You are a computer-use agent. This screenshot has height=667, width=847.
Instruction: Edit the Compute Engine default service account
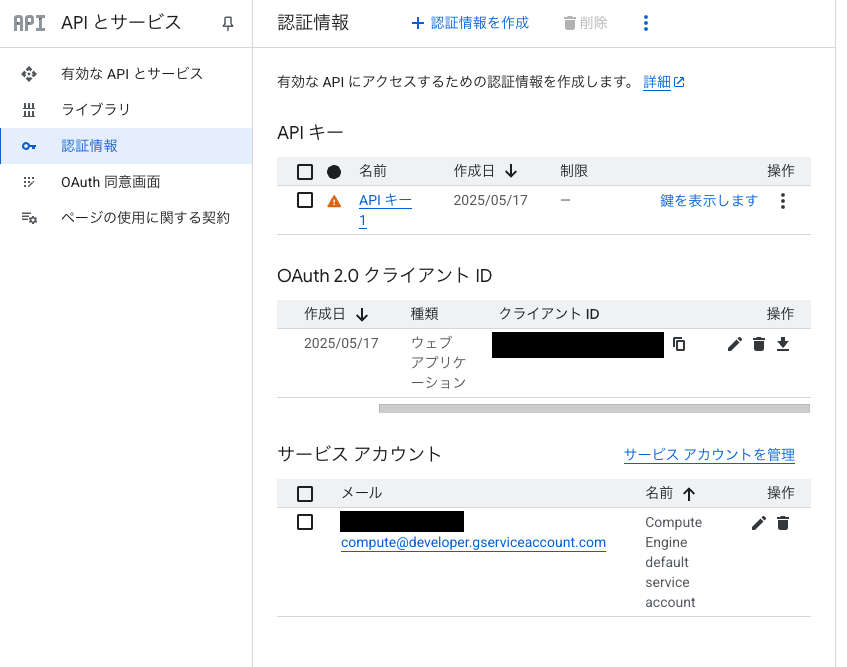tap(759, 523)
